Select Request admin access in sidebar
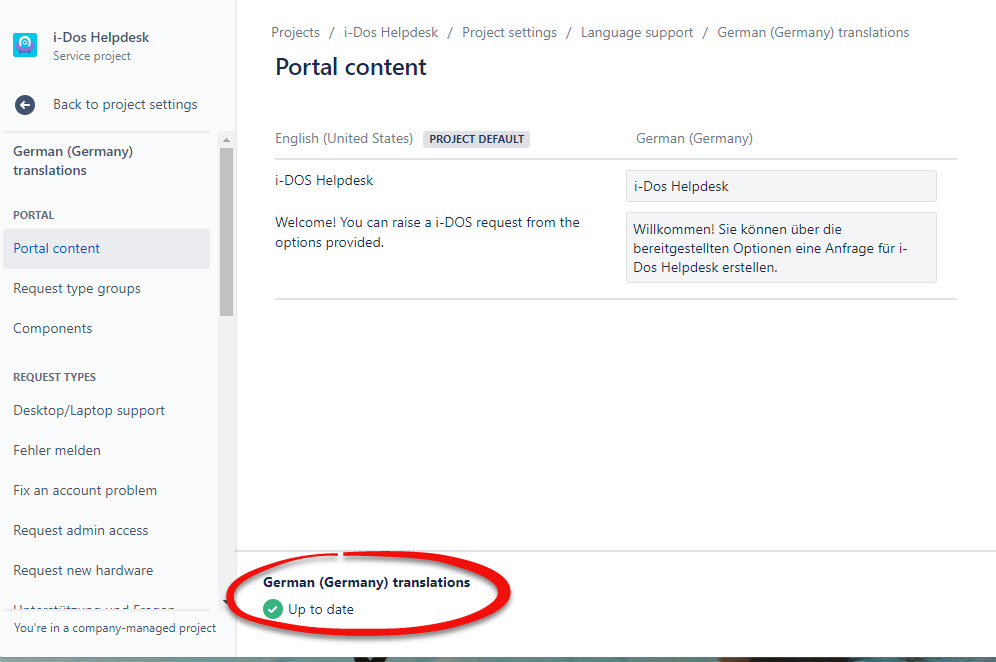Screen dimensions: 996x662 [x=81, y=530]
